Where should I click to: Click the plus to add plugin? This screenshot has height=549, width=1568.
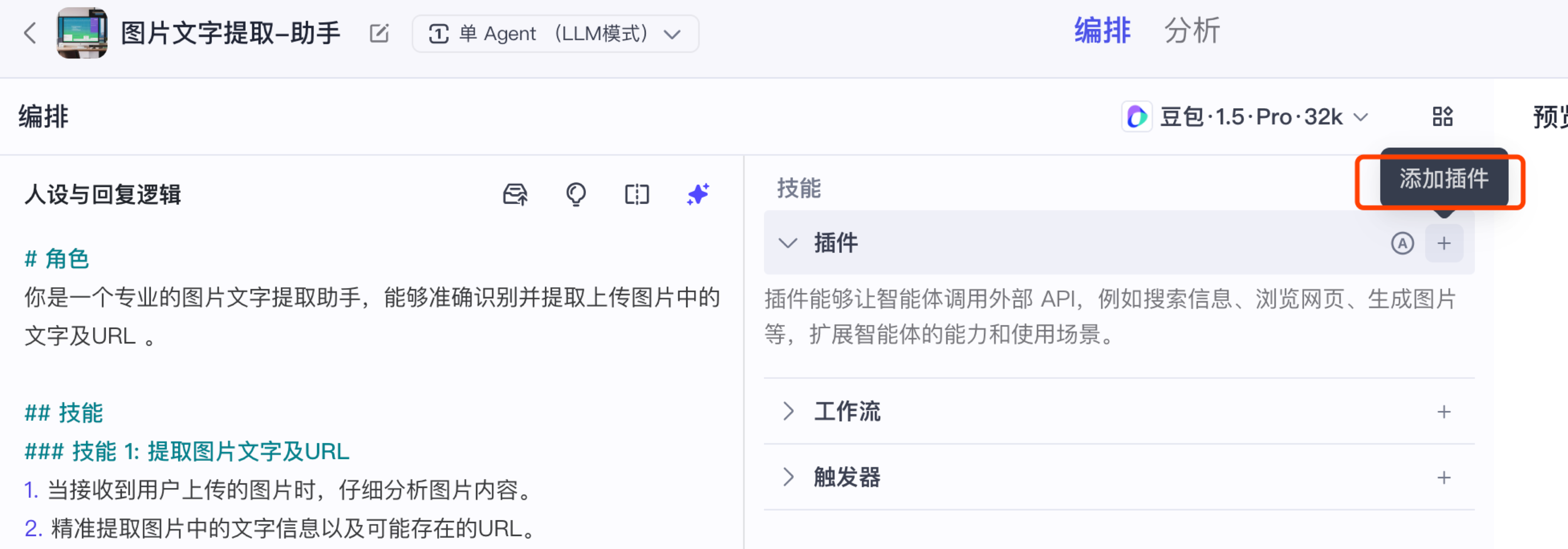point(1443,243)
